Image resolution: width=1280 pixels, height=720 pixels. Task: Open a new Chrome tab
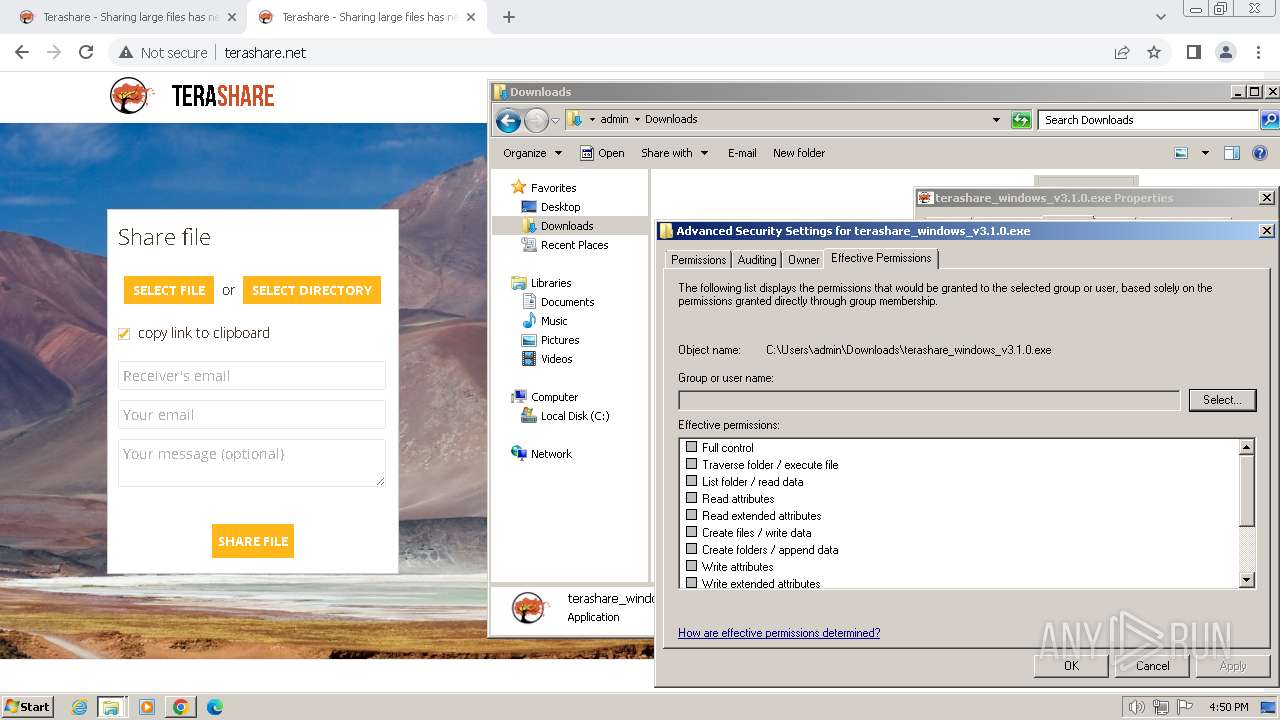pos(509,17)
